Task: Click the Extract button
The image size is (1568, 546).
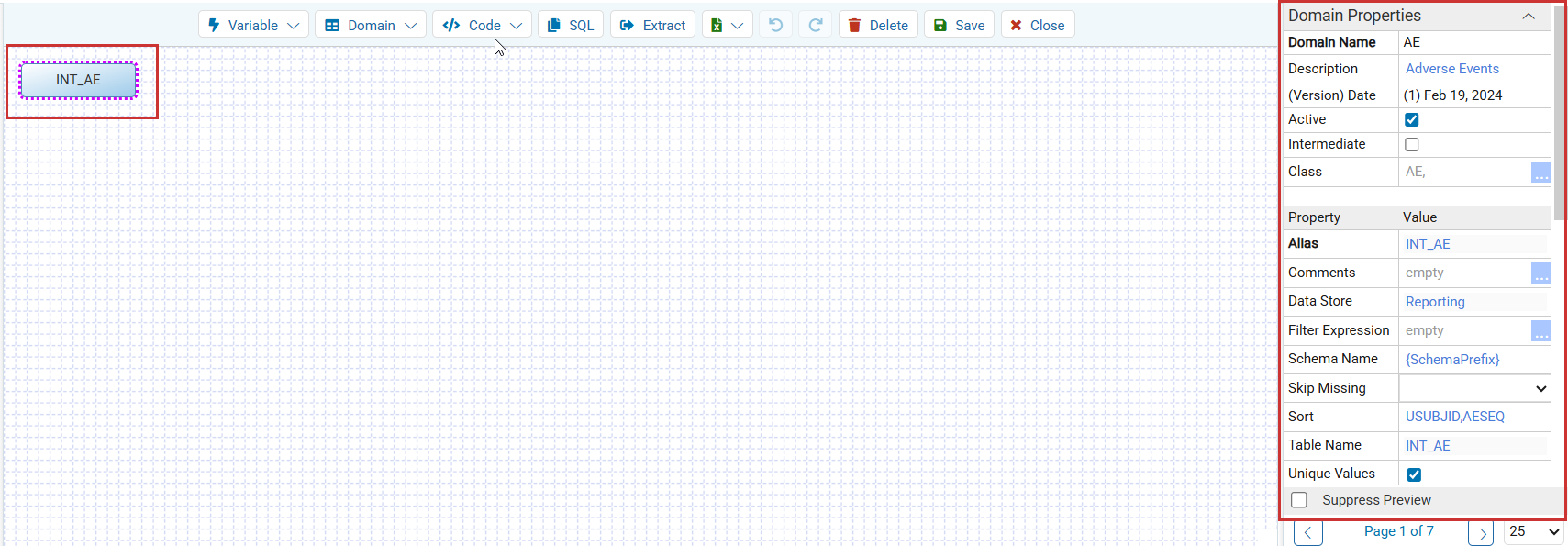Action: tap(652, 25)
